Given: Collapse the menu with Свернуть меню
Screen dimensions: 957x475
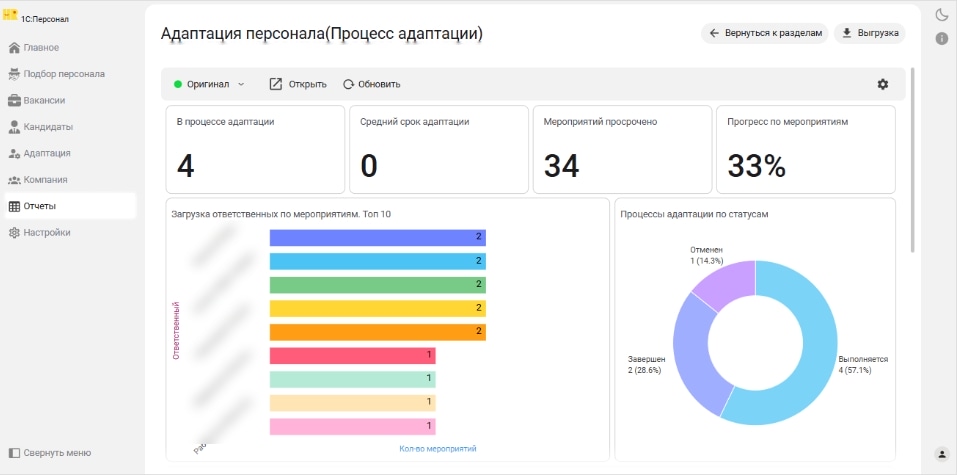Looking at the screenshot, I should tap(51, 453).
